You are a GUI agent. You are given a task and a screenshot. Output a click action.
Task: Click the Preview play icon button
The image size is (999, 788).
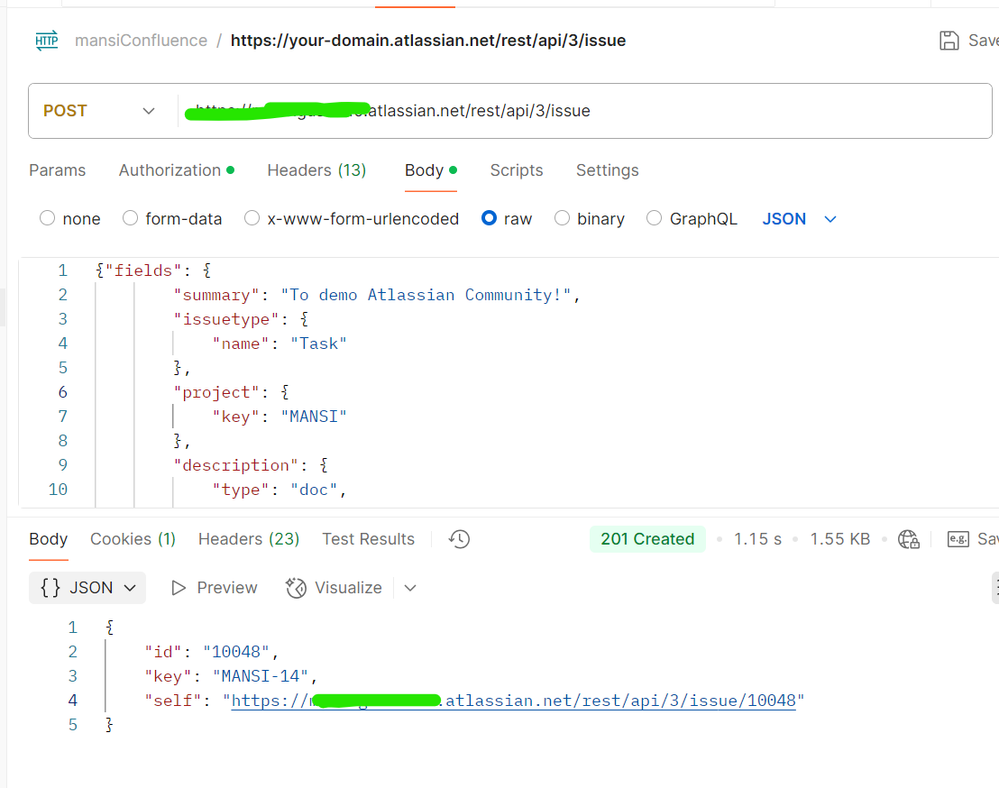[x=214, y=587]
